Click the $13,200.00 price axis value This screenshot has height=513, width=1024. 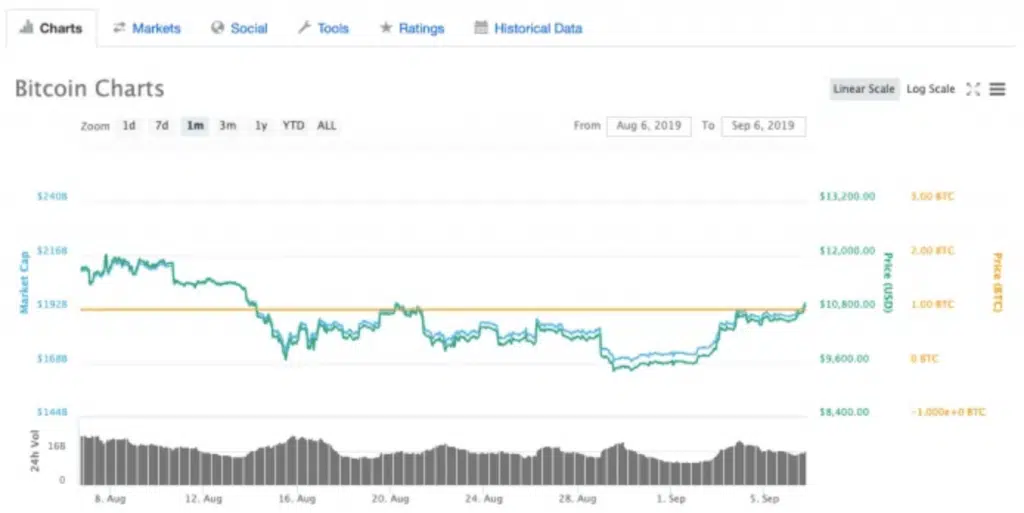847,196
